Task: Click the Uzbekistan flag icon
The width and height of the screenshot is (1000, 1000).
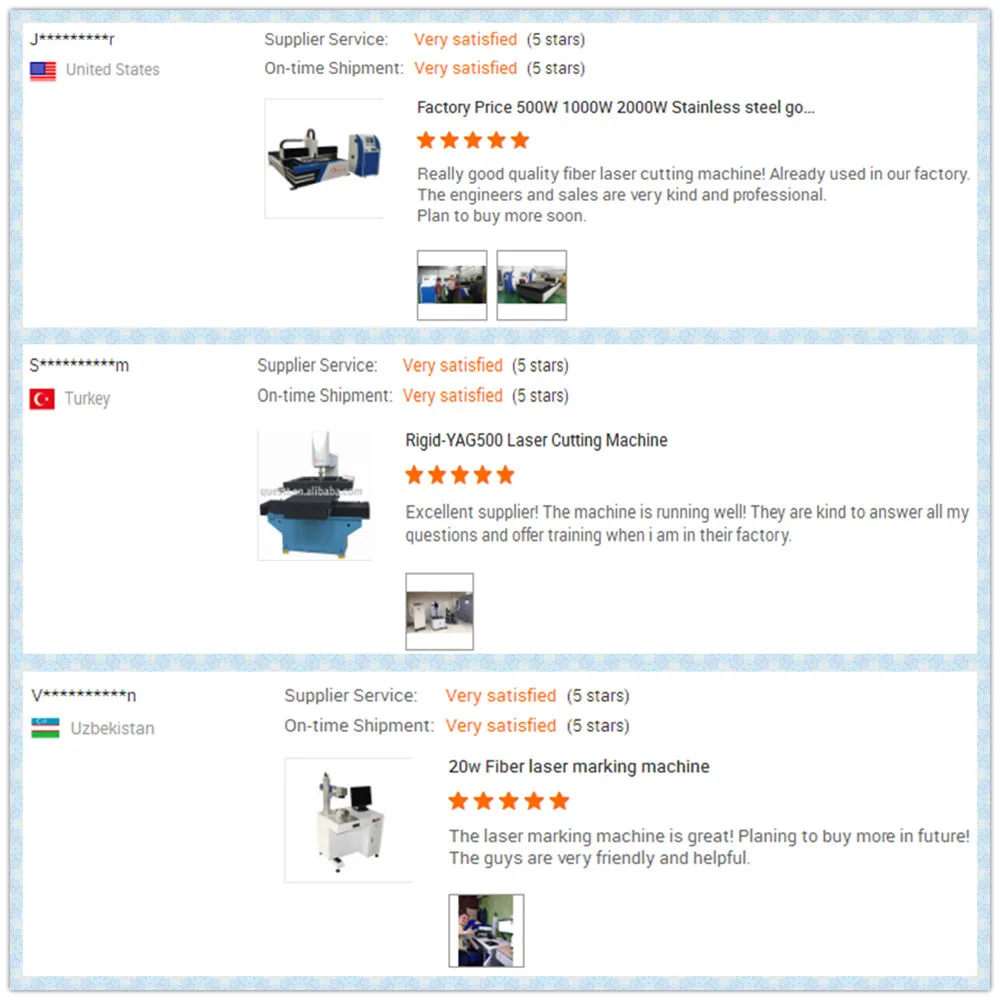Action: (x=45, y=728)
